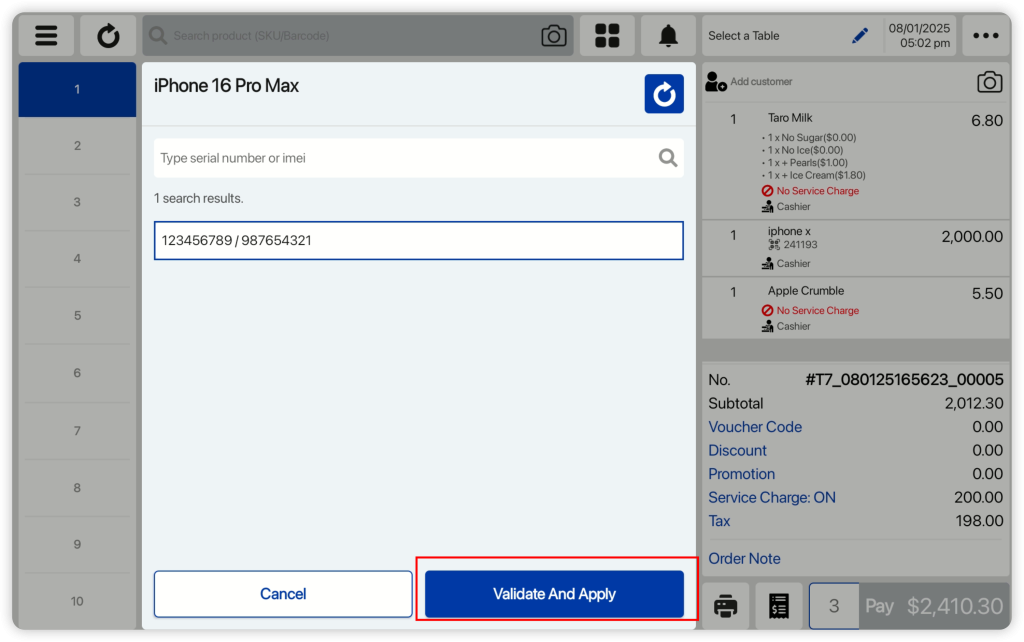This screenshot has width=1024, height=642.
Task: Open the Voucher Code link
Action: coord(755,427)
